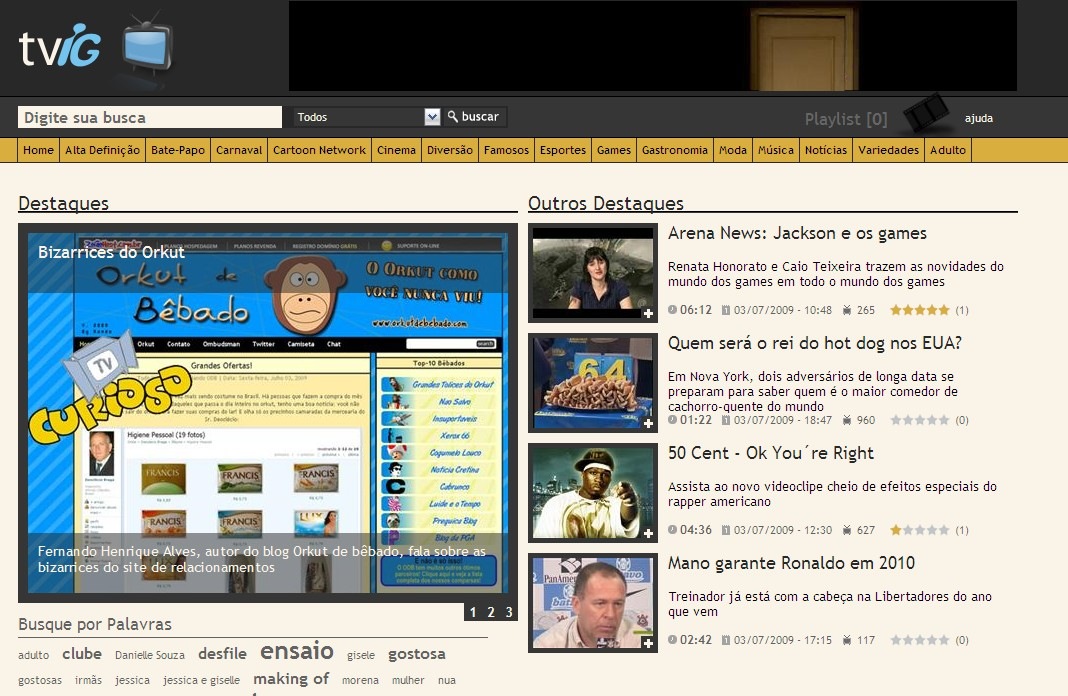Click the hot dog contest thumbnail
Viewport: 1068px width, 696px height.
593,383
